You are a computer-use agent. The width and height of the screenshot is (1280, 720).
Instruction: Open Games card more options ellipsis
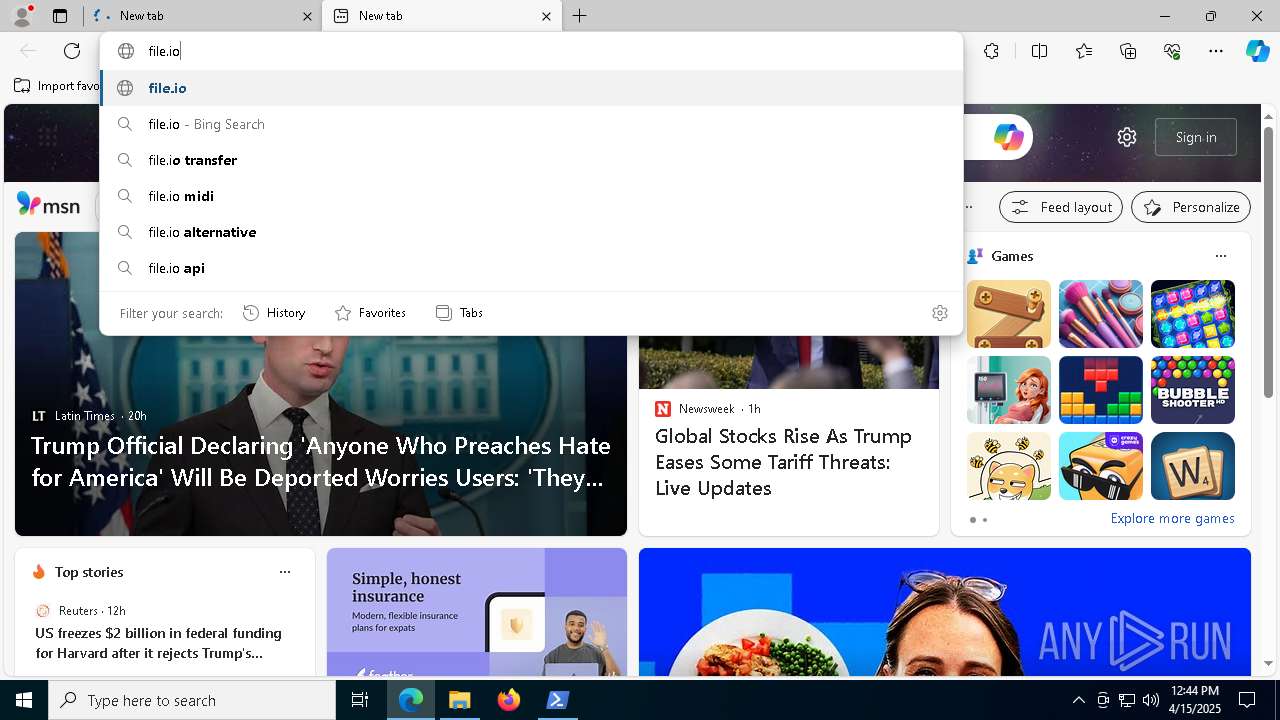pyautogui.click(x=1220, y=256)
